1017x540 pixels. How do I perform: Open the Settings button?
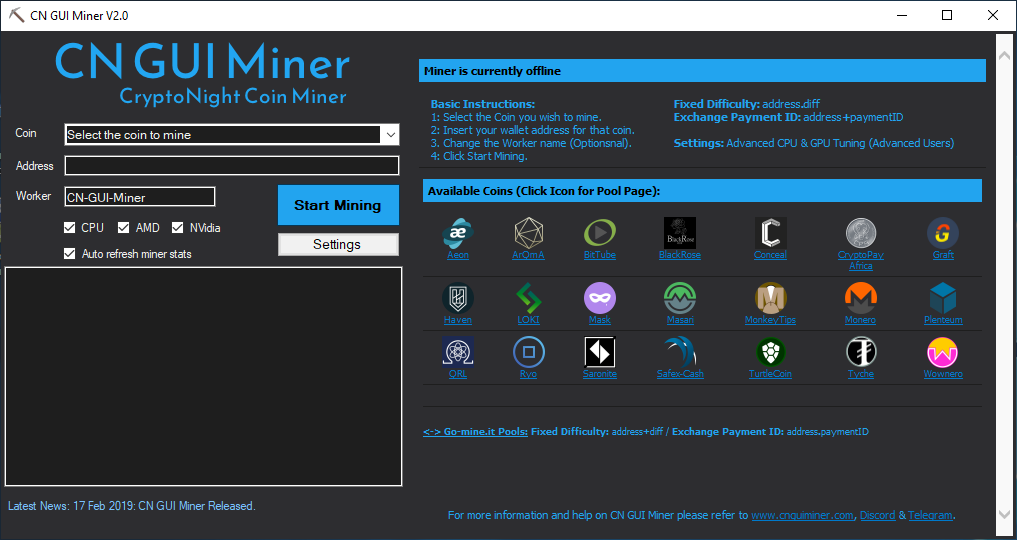click(338, 244)
